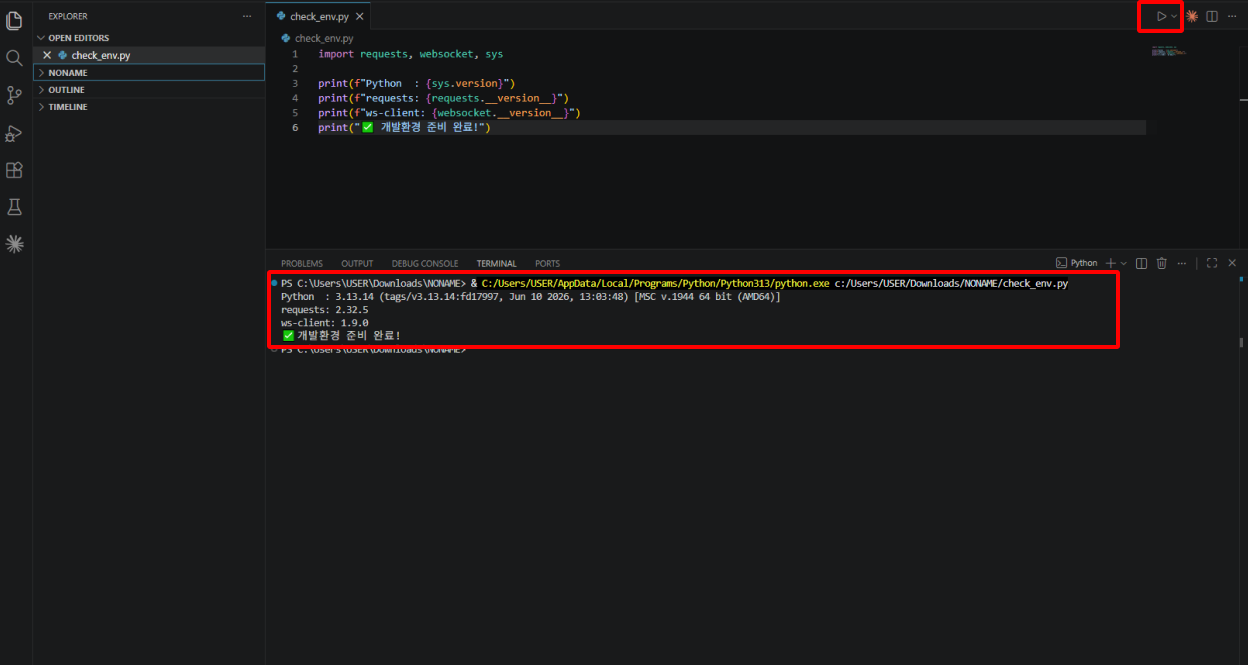Open the Run and Debug view

point(14,133)
